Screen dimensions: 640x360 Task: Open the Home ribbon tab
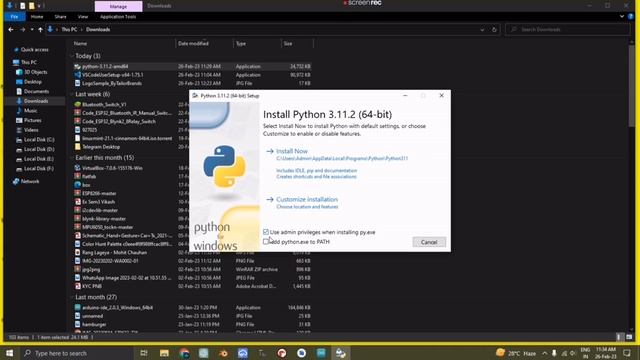tap(37, 17)
